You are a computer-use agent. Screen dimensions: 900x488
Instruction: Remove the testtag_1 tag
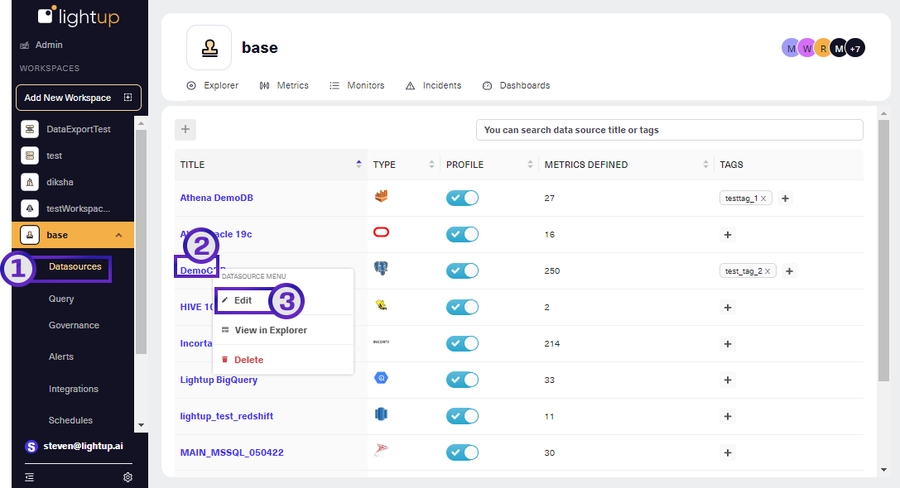coord(763,199)
